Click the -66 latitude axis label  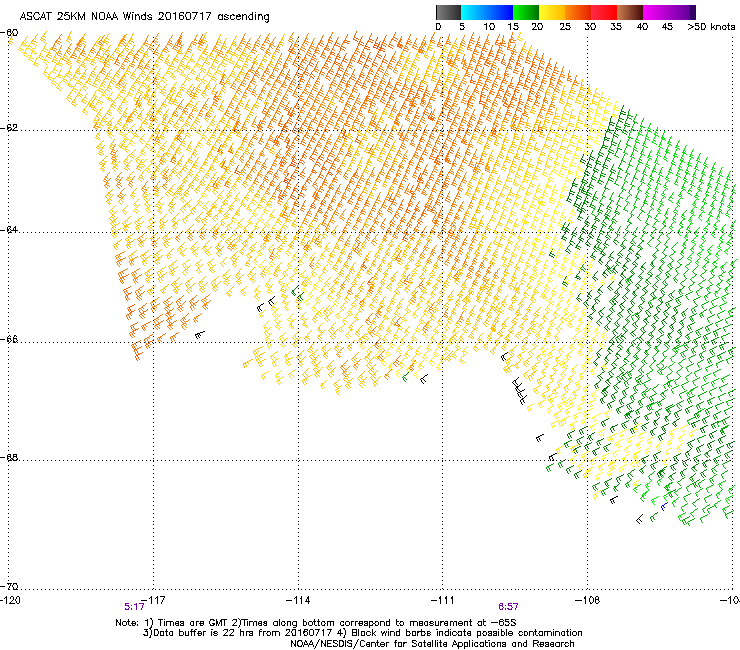click(x=9, y=339)
